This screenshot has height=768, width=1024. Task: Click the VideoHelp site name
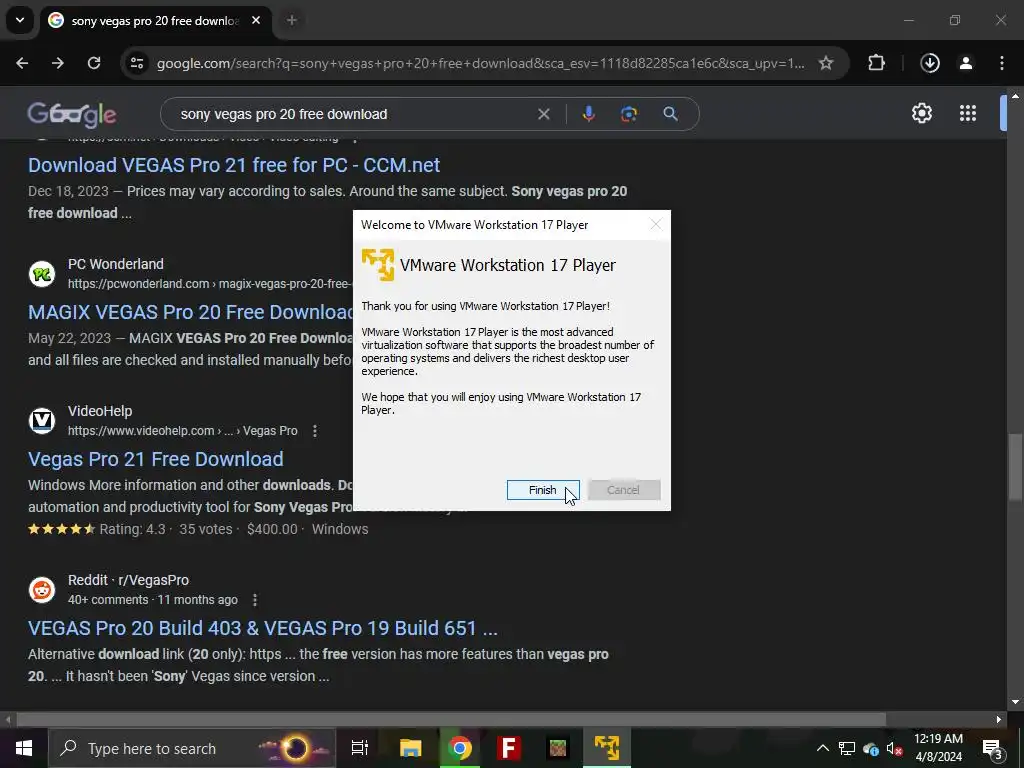(100, 411)
